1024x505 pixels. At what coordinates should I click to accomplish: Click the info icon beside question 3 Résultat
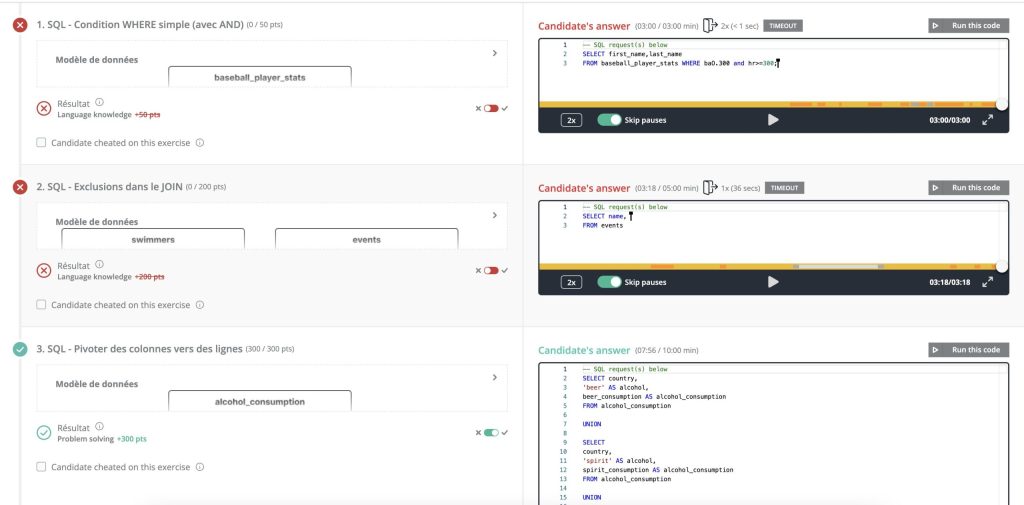(99, 427)
